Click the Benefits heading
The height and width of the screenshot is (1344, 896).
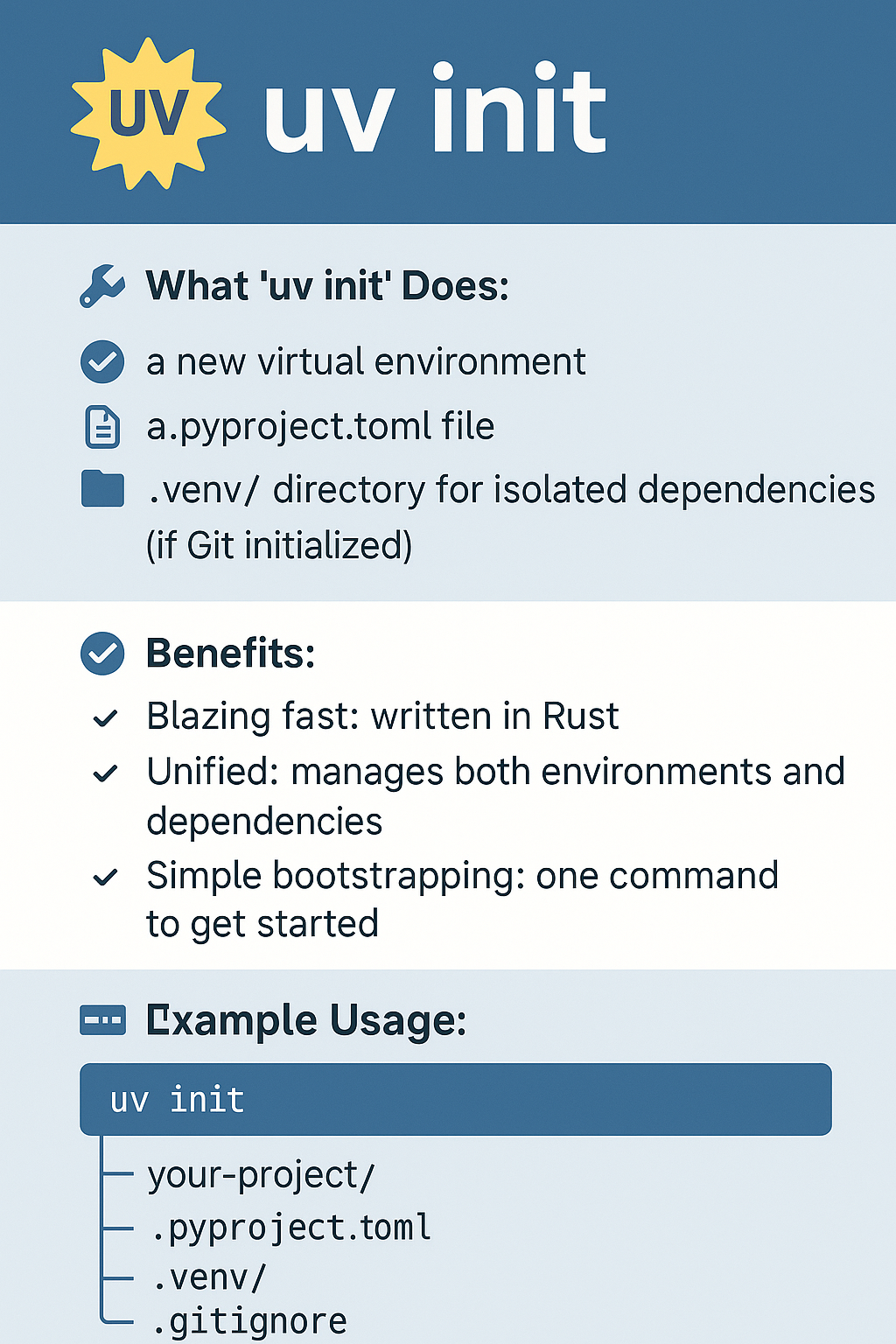(231, 654)
